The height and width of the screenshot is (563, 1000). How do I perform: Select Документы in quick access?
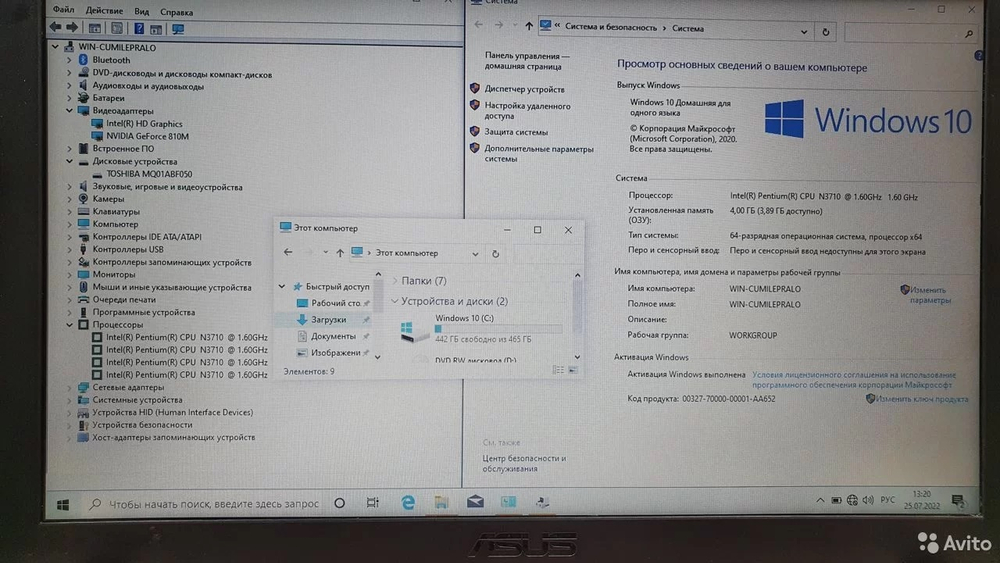click(333, 336)
